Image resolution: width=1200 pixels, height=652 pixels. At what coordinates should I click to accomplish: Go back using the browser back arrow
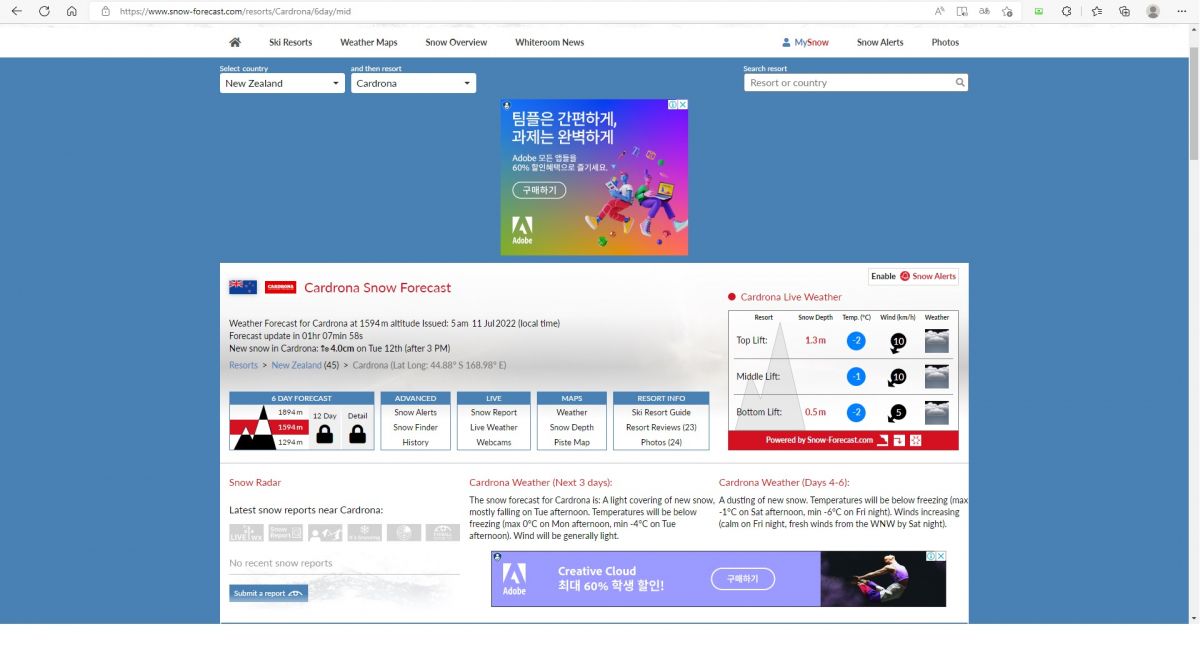[16, 11]
